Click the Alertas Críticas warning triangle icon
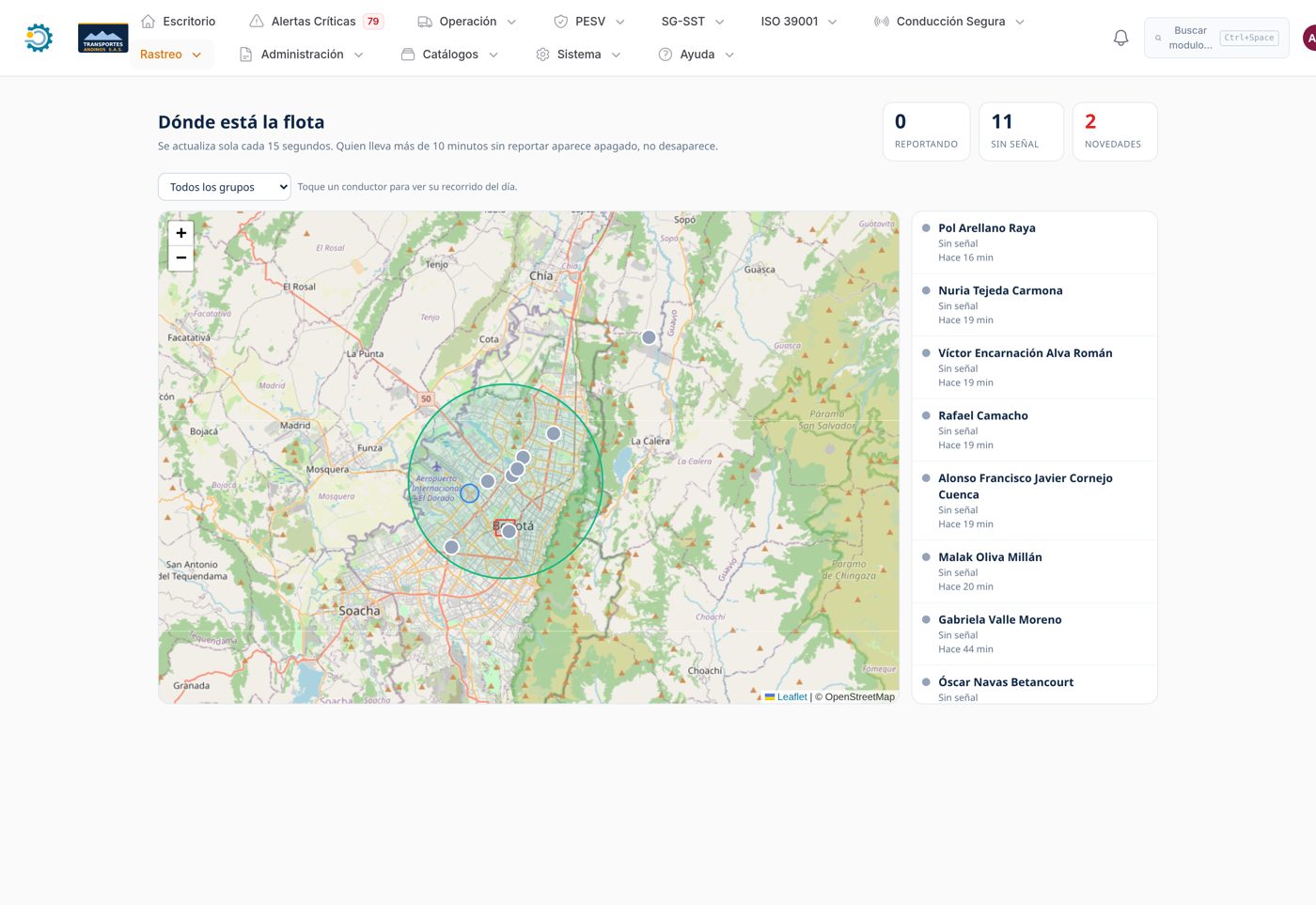Image resolution: width=1316 pixels, height=905 pixels. tap(257, 21)
